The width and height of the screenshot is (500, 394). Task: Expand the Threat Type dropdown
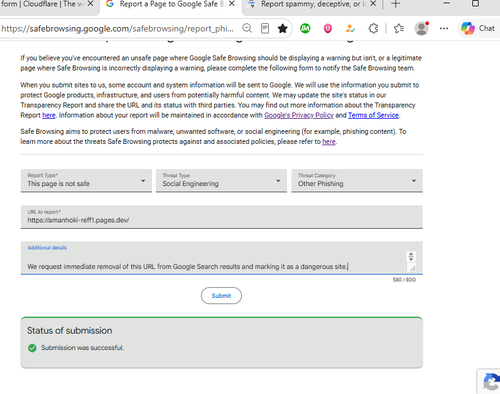pyautogui.click(x=221, y=181)
